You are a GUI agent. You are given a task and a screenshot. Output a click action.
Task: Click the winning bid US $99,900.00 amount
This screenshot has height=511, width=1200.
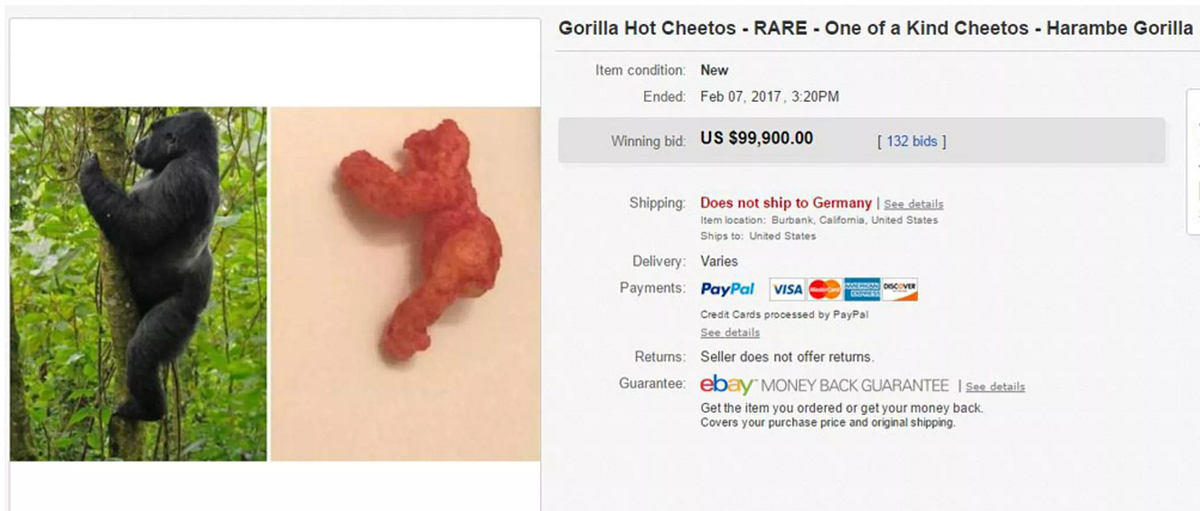pos(757,138)
